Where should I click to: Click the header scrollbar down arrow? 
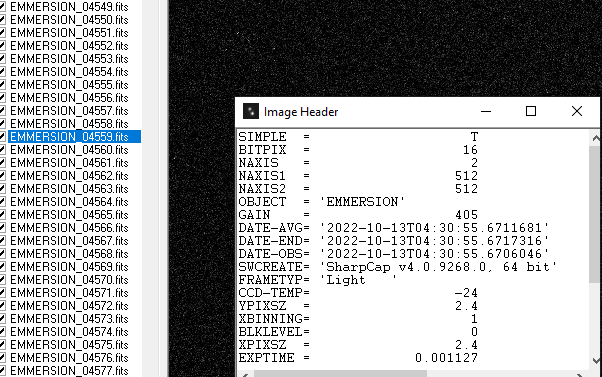(595, 360)
